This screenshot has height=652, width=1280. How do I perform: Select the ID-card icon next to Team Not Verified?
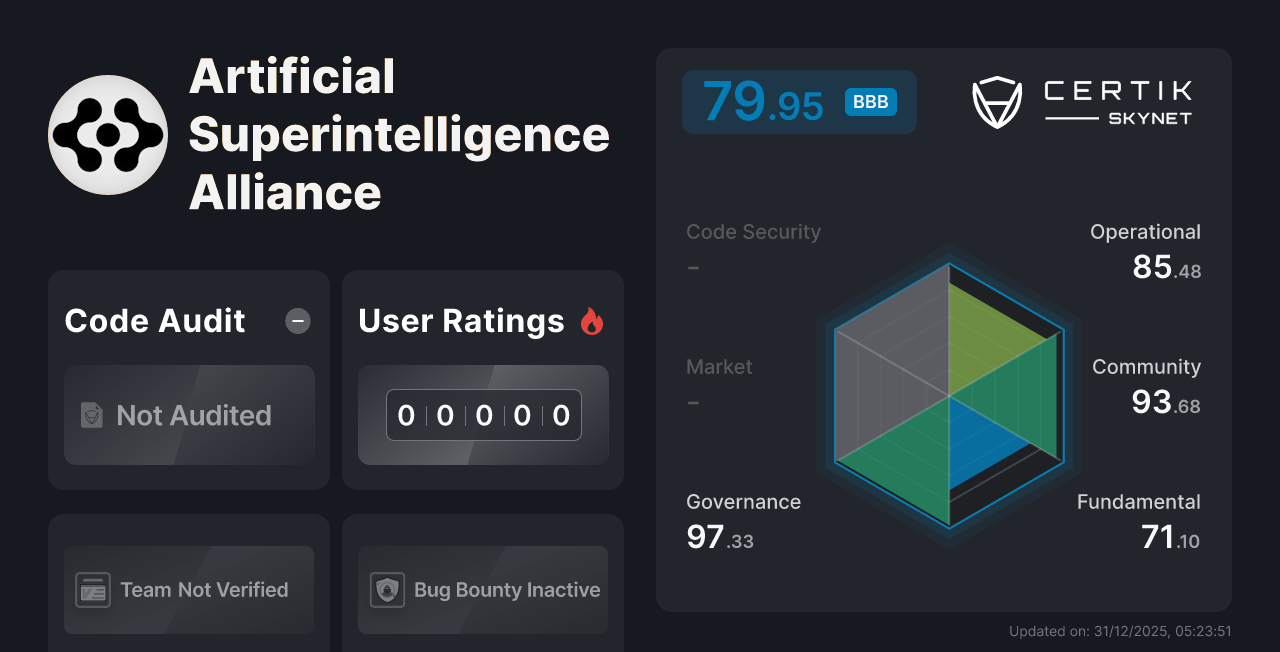(x=94, y=590)
